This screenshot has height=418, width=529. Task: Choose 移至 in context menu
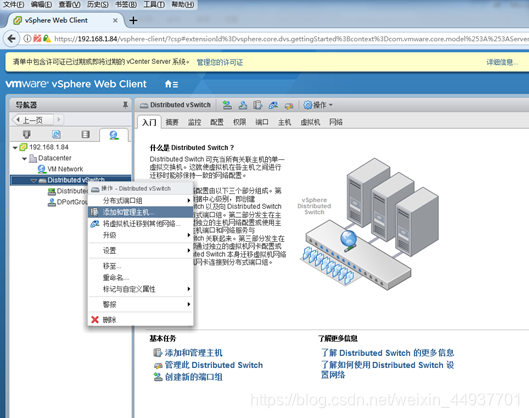pyautogui.click(x=140, y=266)
